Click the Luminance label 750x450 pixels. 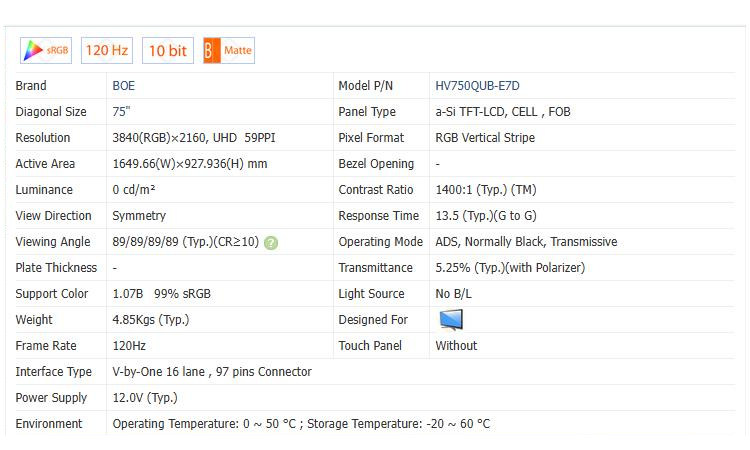[44, 189]
